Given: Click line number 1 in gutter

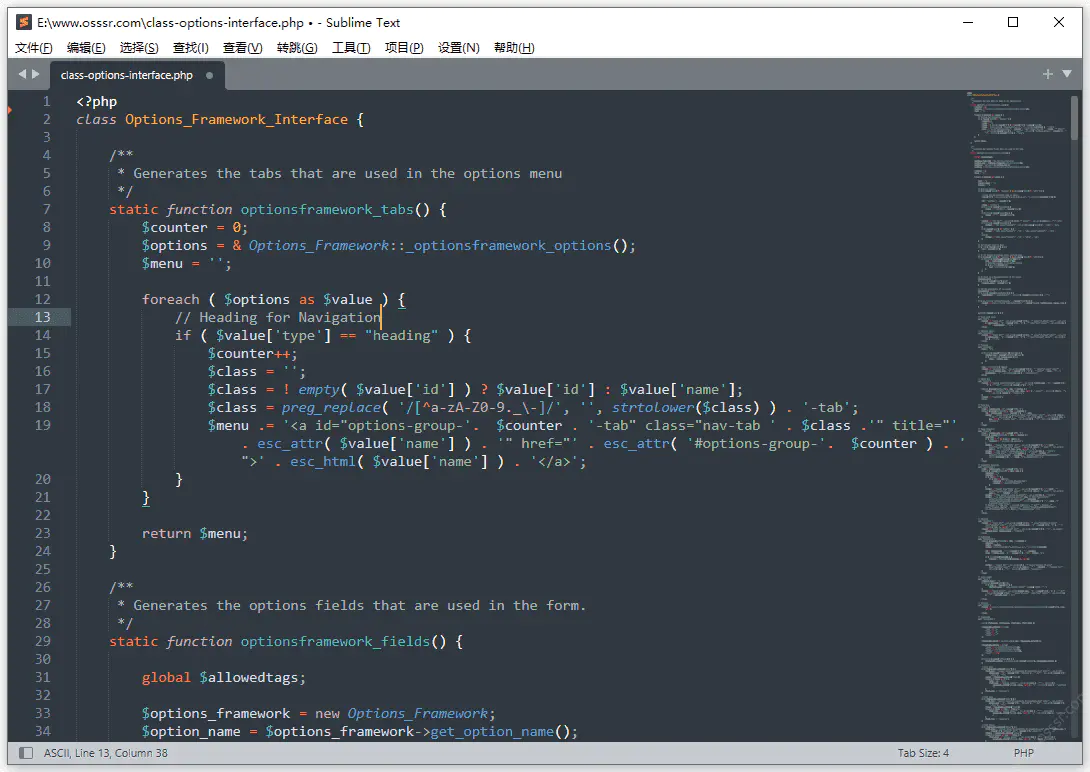Looking at the screenshot, I should point(47,101).
